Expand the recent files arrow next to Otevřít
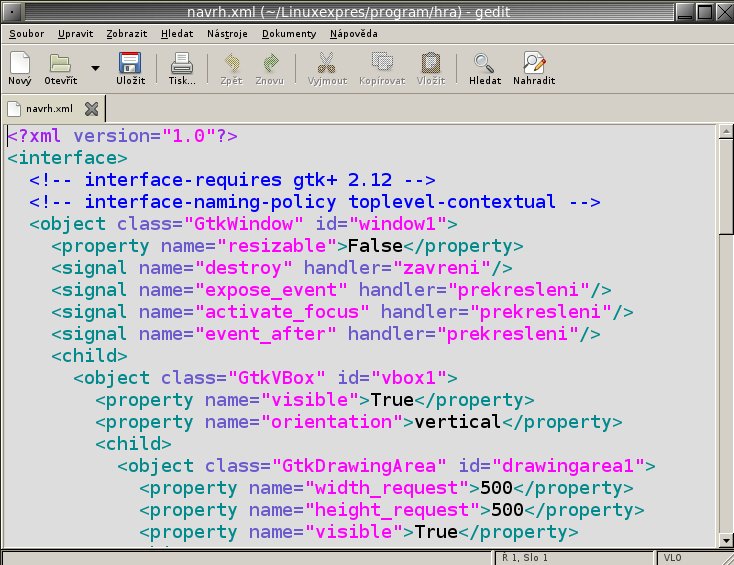 95,68
